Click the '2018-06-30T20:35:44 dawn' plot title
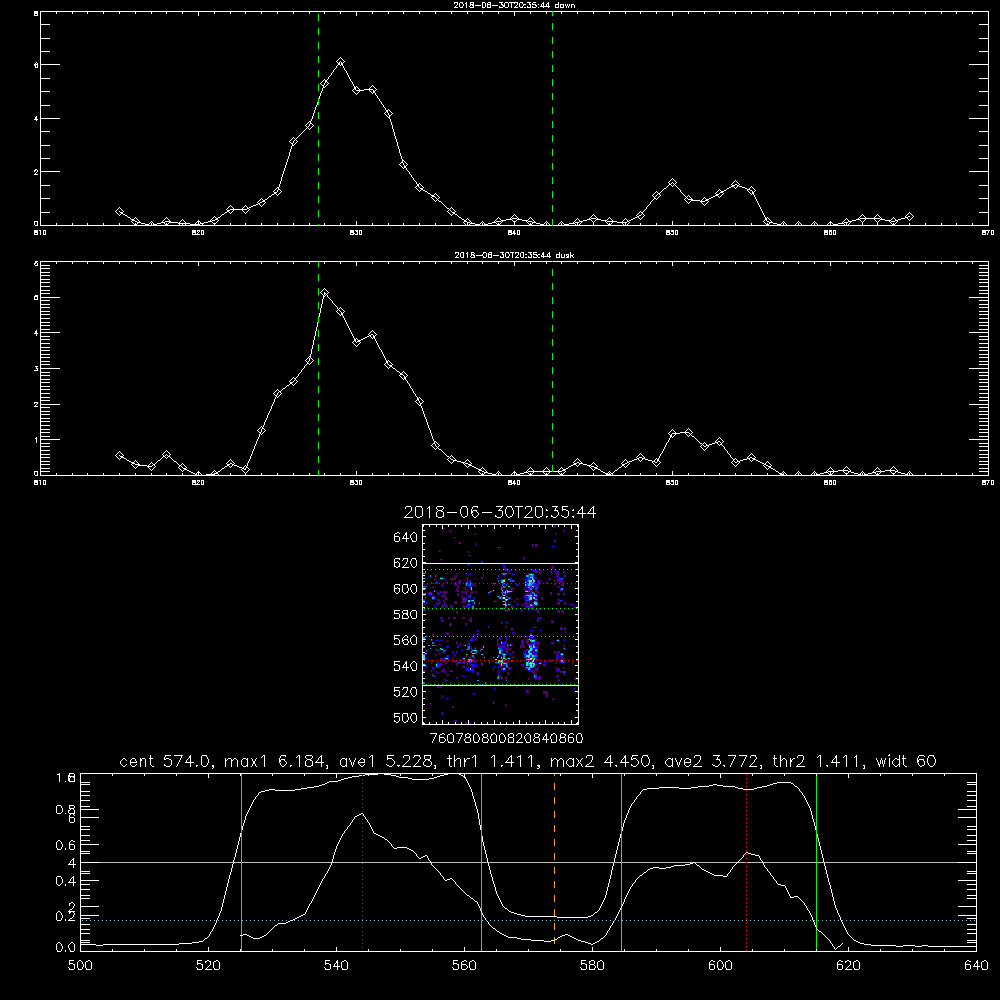Screen dimensions: 1000x1000 514,5
